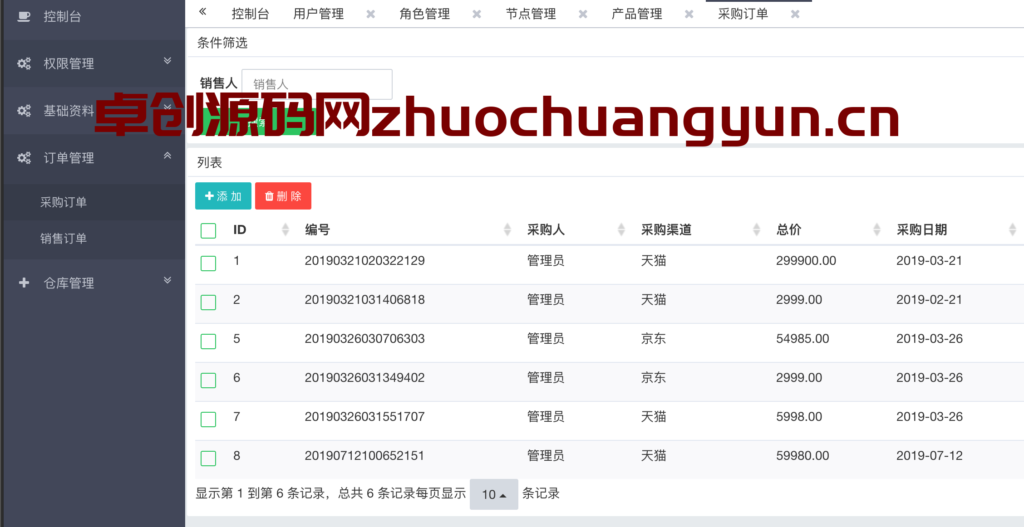The width and height of the screenshot is (1024, 527).
Task: Expand the 仓库管理 menu chevron
Action: [167, 280]
